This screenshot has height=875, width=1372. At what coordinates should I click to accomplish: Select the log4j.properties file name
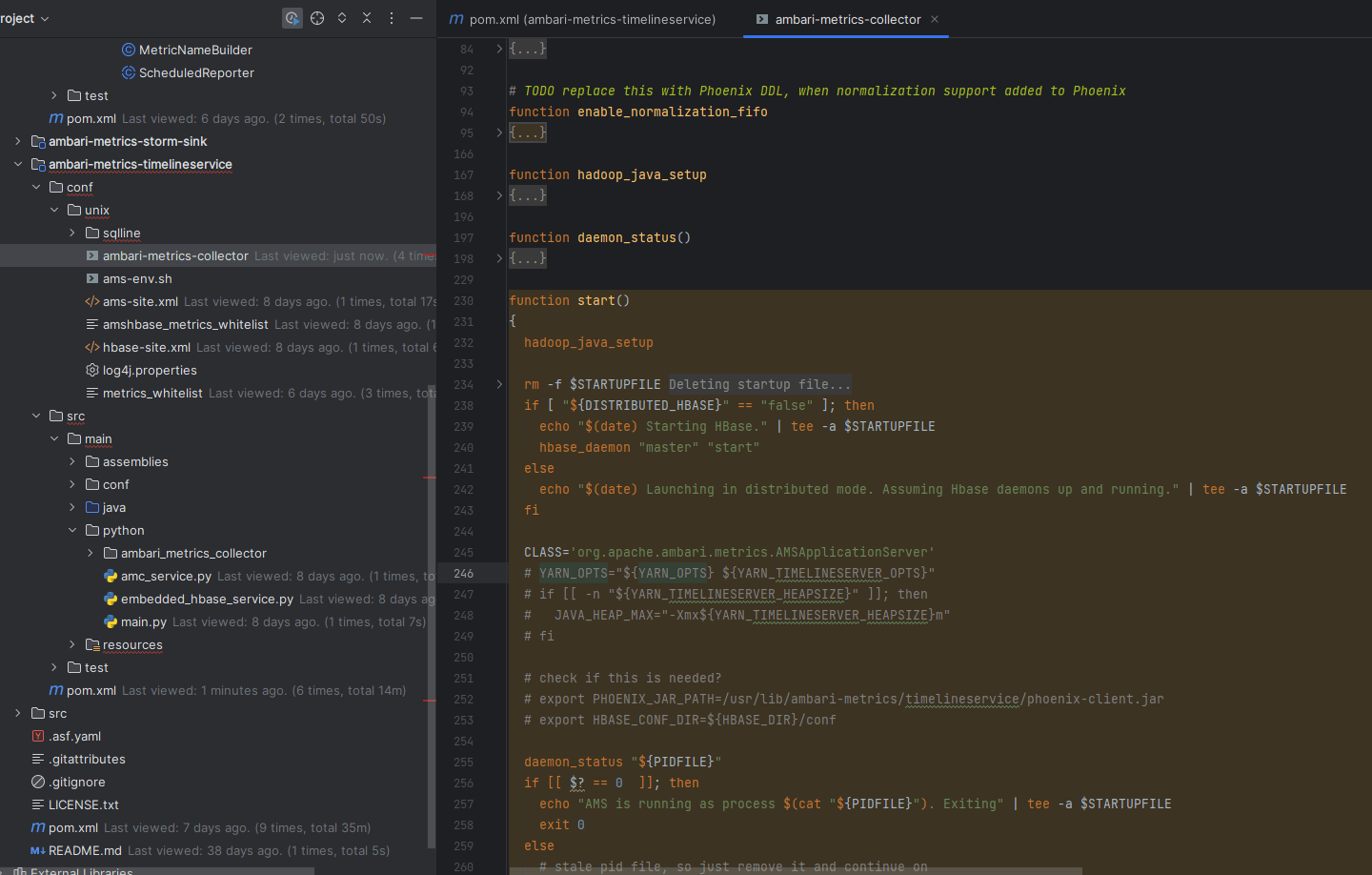150,370
